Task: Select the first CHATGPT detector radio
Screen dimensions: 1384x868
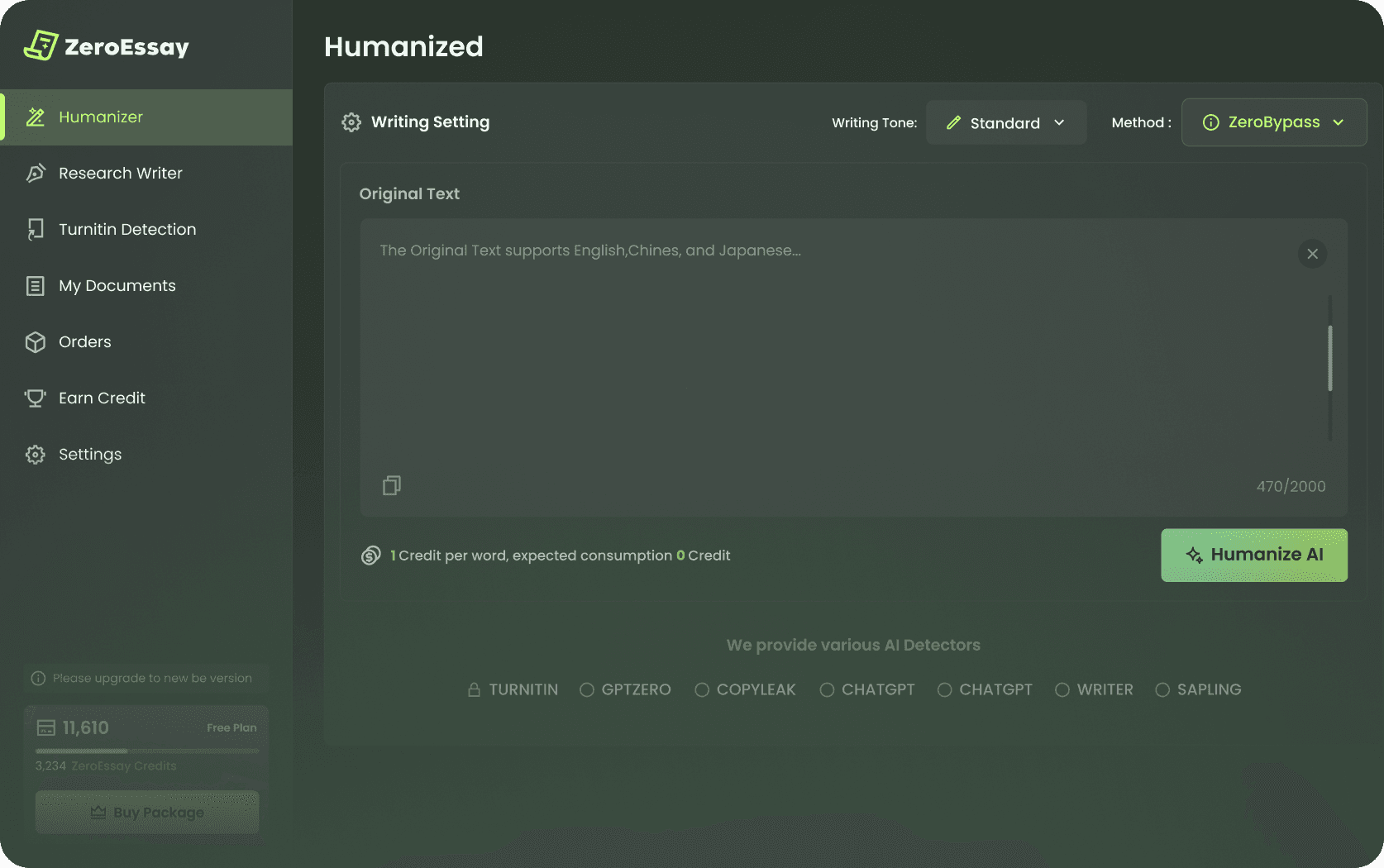Action: [x=827, y=689]
